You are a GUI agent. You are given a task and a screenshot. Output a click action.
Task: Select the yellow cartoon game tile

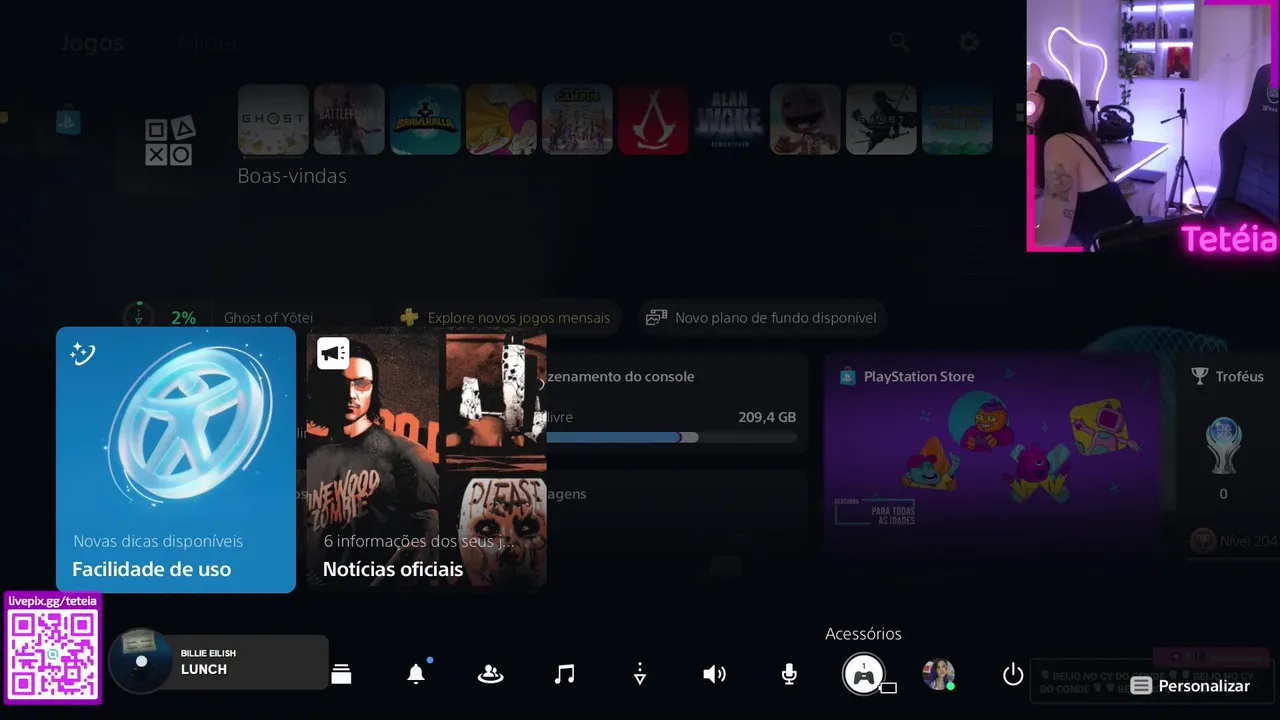[x=501, y=119]
